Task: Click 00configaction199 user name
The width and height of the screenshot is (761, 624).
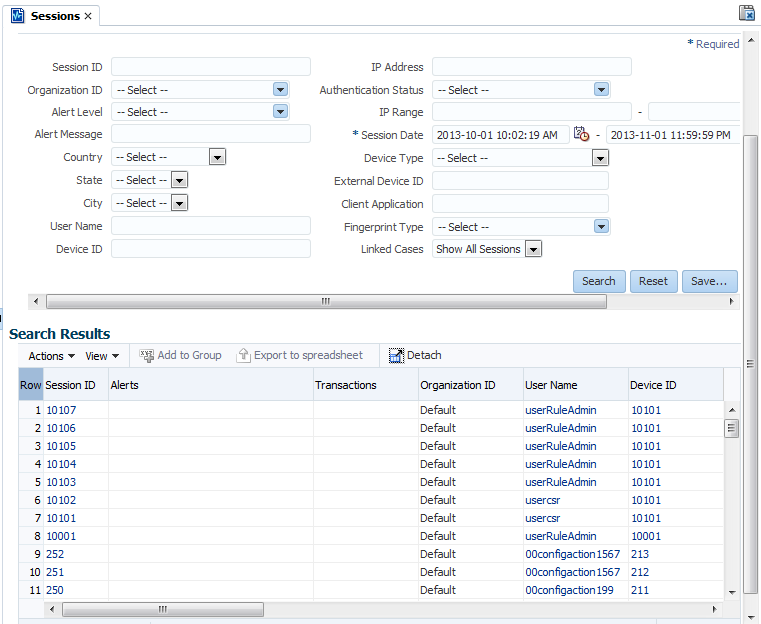Action: tap(569, 590)
